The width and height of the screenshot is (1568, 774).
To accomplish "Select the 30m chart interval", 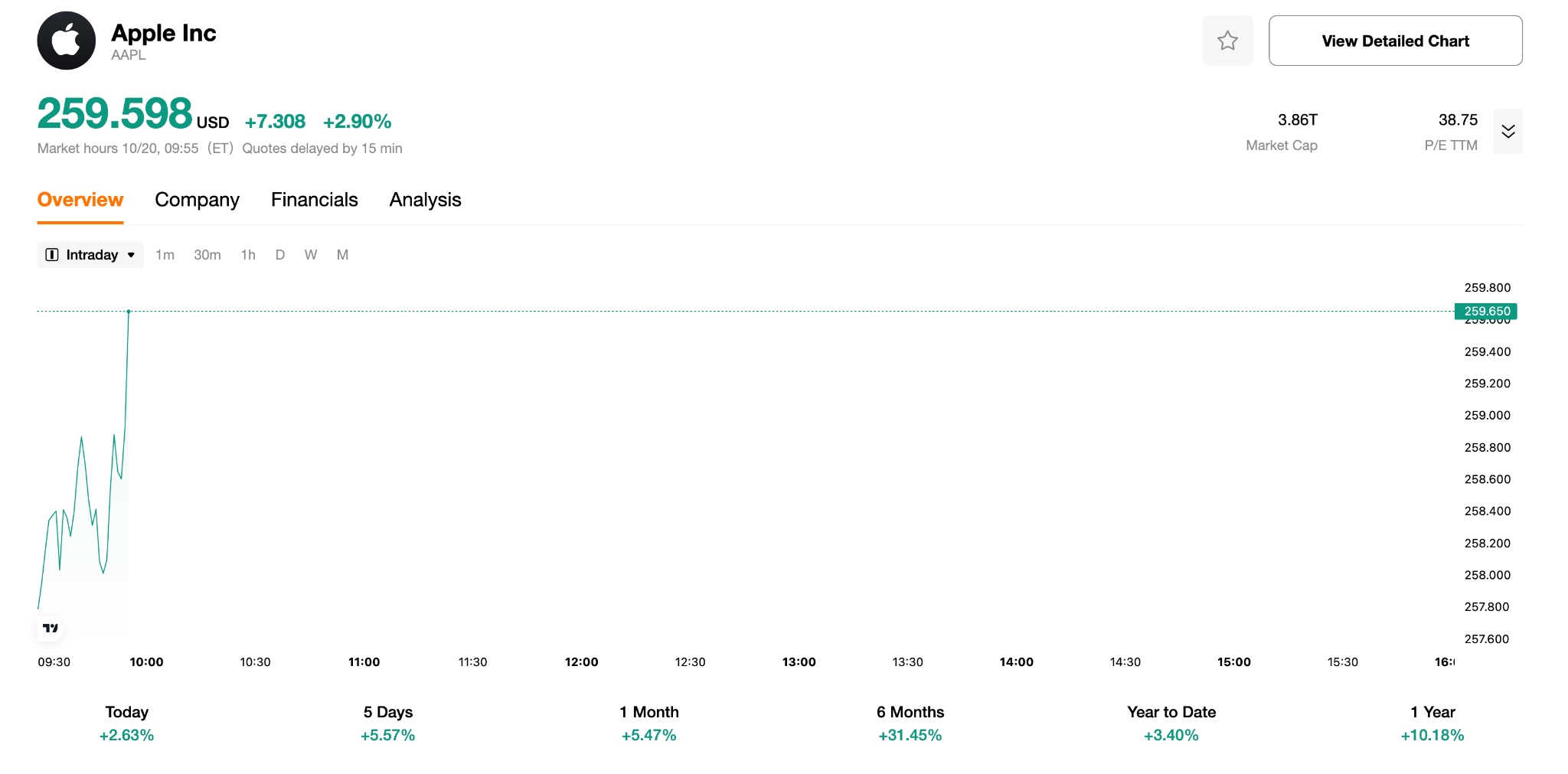I will tap(207, 255).
